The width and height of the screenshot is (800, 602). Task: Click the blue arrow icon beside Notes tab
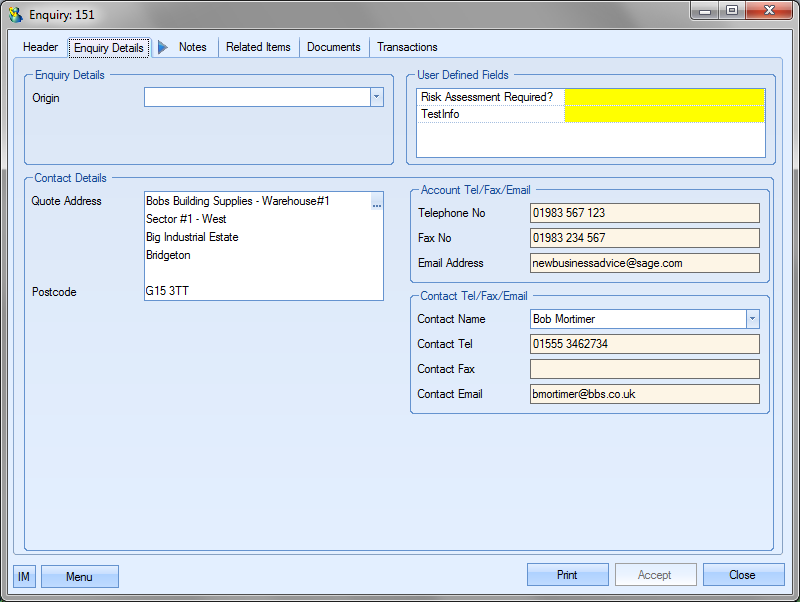(x=163, y=47)
